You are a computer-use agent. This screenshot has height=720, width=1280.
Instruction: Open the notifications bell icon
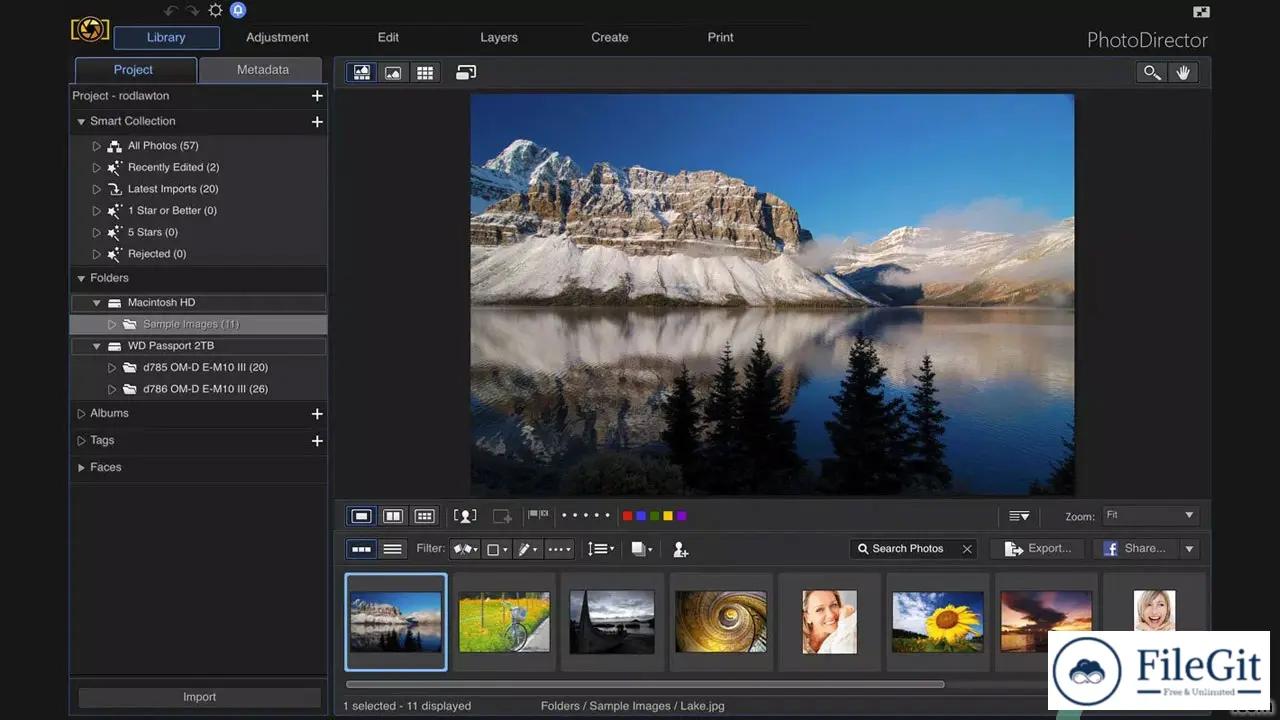(238, 11)
